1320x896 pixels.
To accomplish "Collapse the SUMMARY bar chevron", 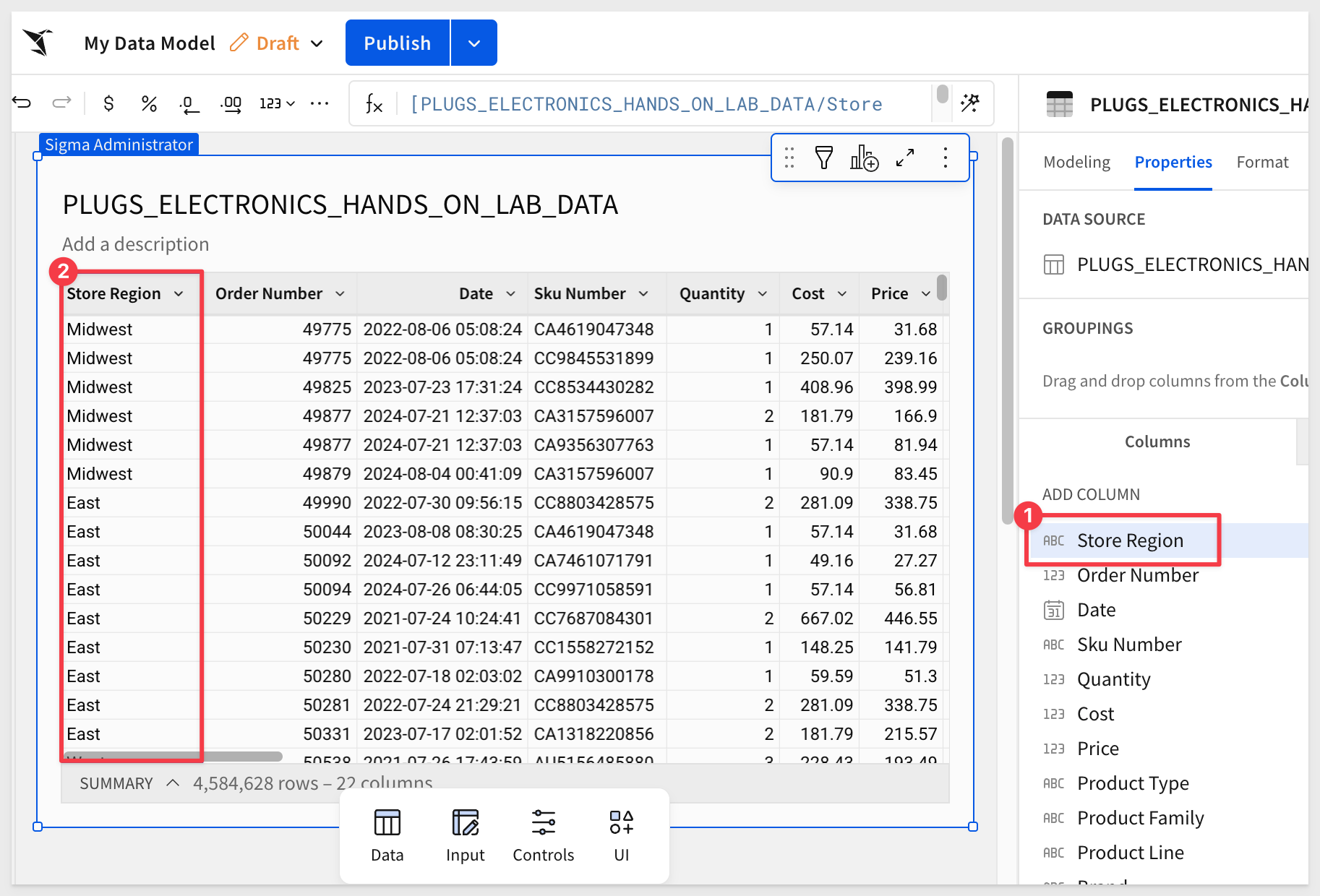I will 173,783.
